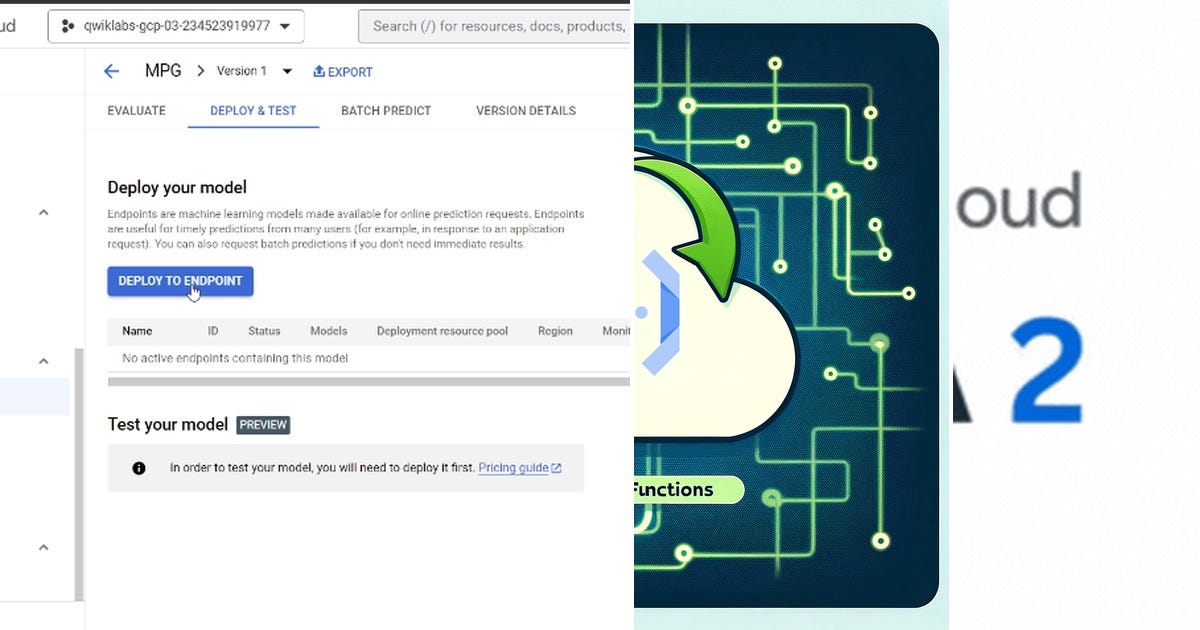Screen dimensions: 1200x630
Task: Collapse the top sidebar section
Action: (x=42, y=211)
